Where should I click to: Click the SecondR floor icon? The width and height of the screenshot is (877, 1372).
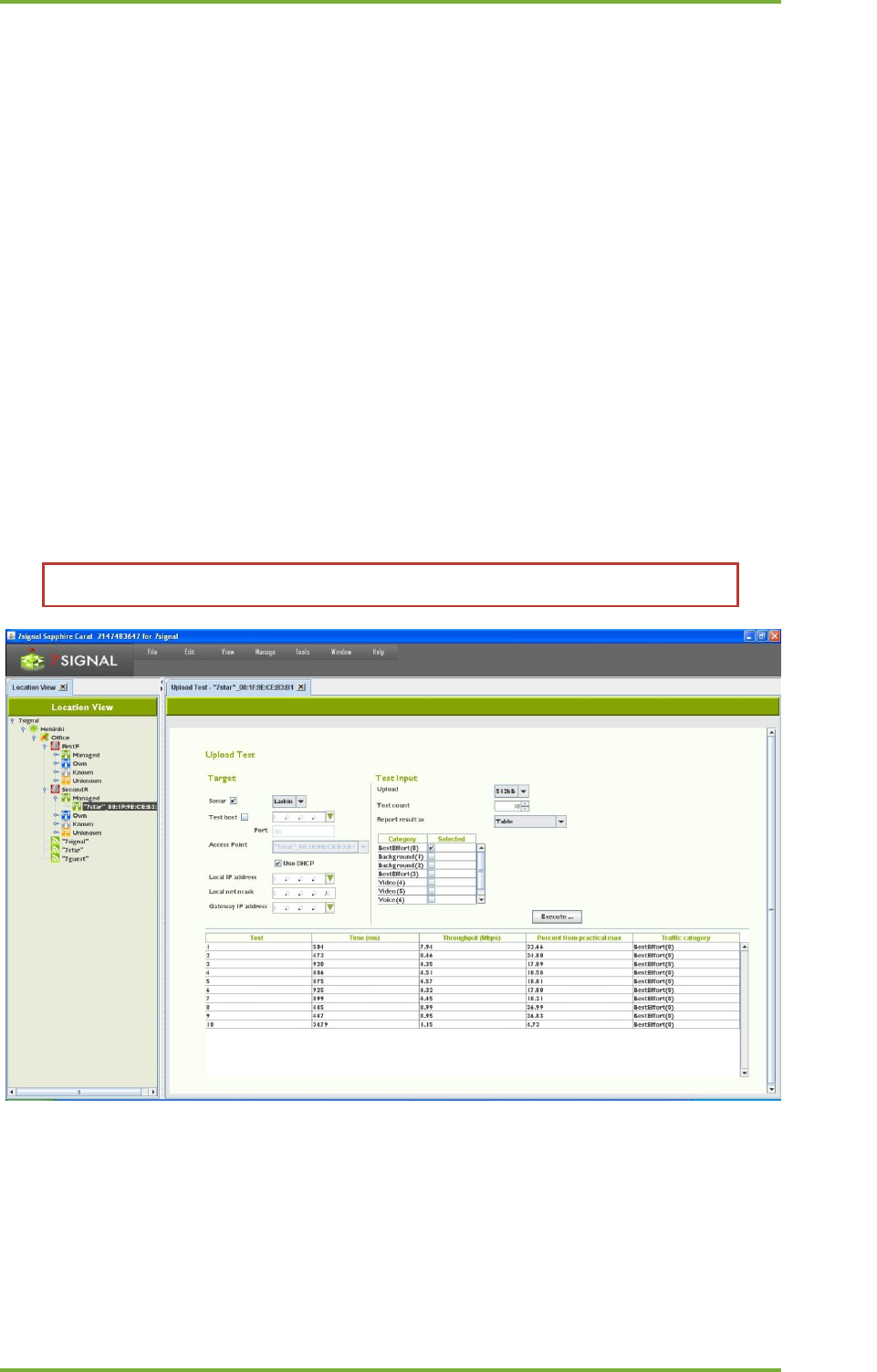tap(55, 790)
